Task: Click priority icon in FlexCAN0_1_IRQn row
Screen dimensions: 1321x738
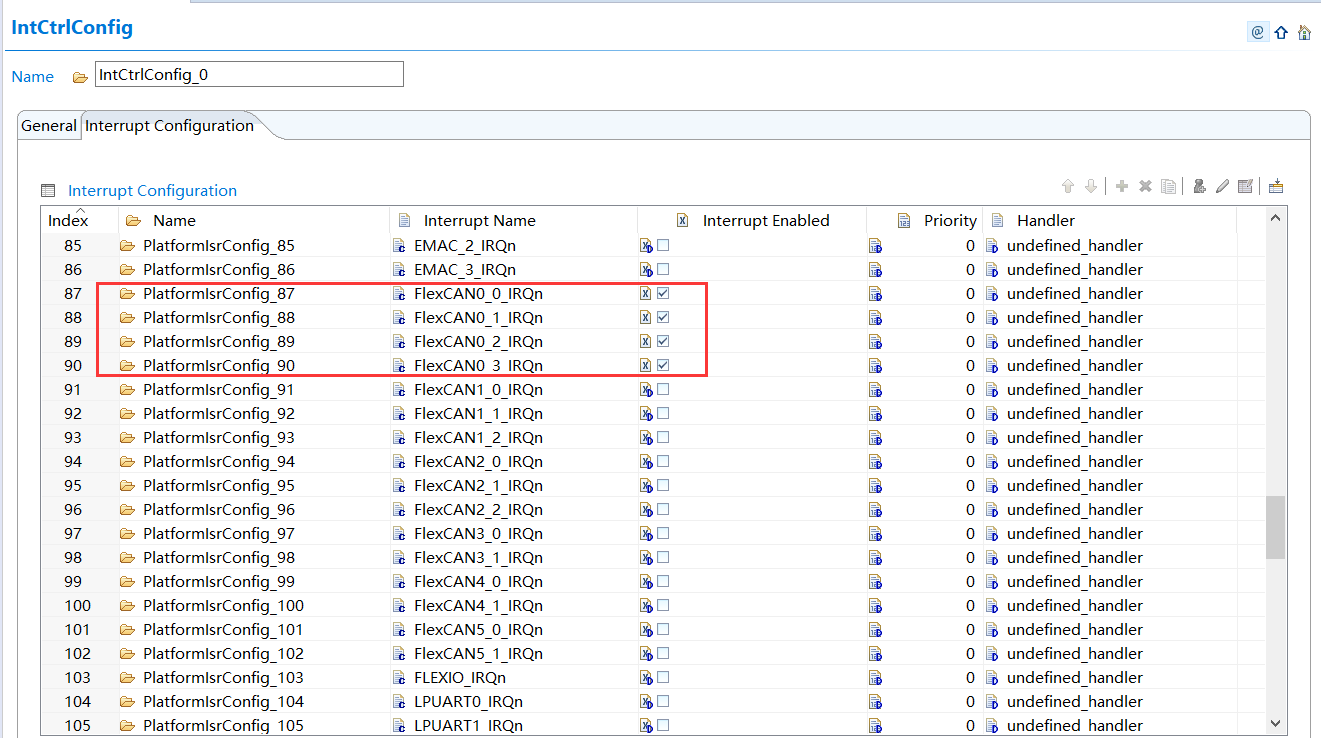Action: 875,318
